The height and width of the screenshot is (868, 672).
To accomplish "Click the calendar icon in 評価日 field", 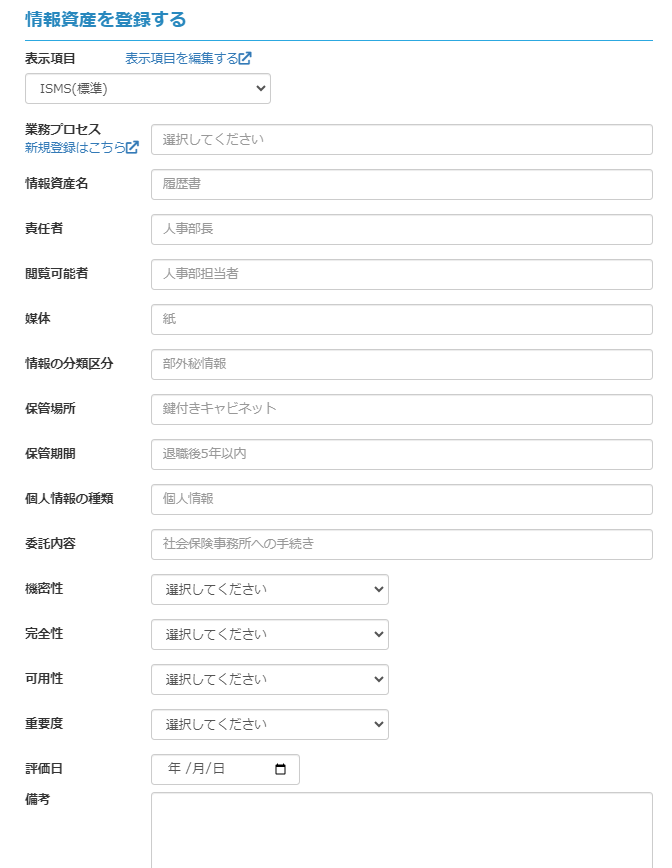I will [x=280, y=769].
